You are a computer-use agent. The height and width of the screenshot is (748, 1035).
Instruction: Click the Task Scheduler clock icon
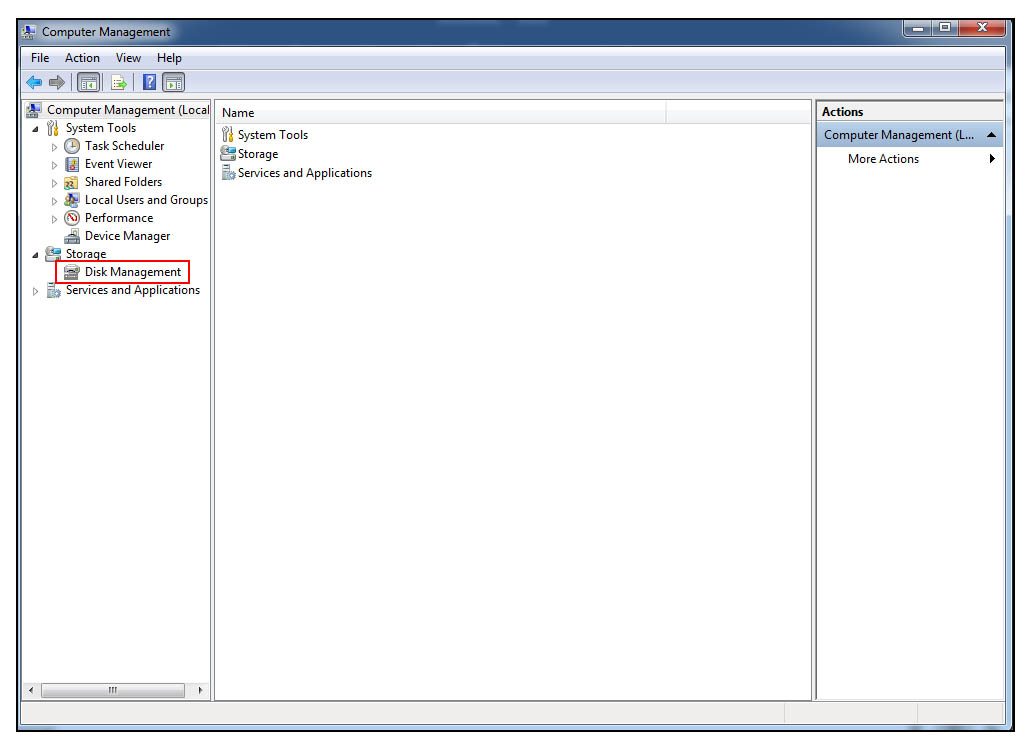pos(72,146)
